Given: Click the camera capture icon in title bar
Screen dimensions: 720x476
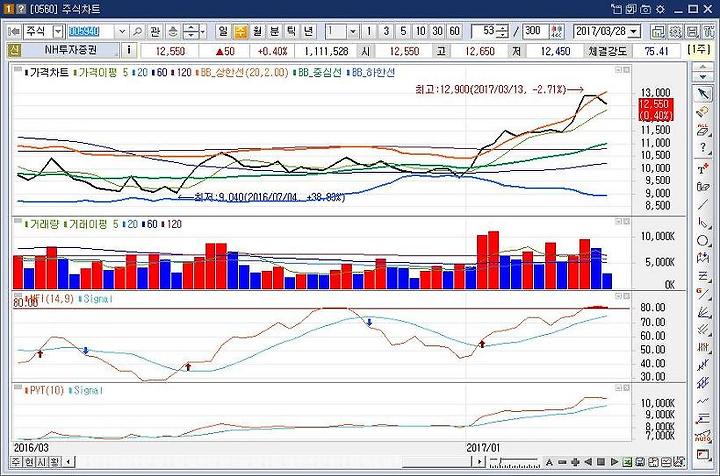Looking at the screenshot, I should tap(646, 9).
